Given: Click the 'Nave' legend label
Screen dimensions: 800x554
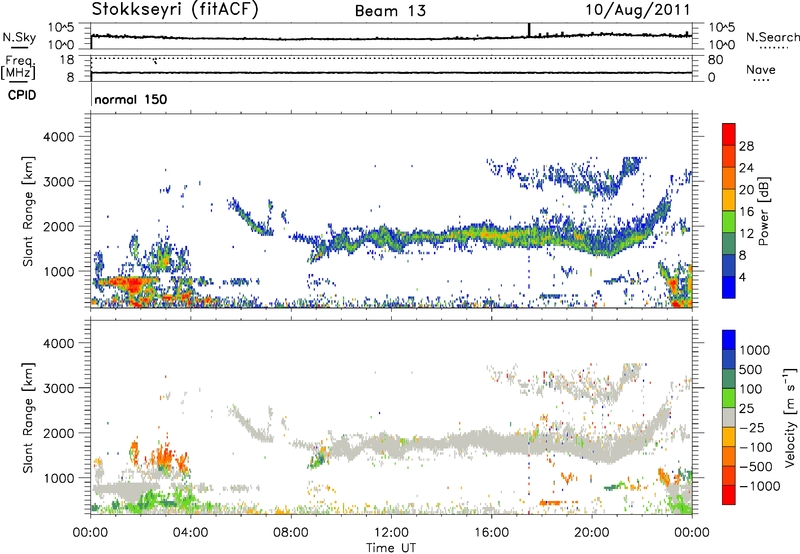Looking at the screenshot, I should coord(761,69).
